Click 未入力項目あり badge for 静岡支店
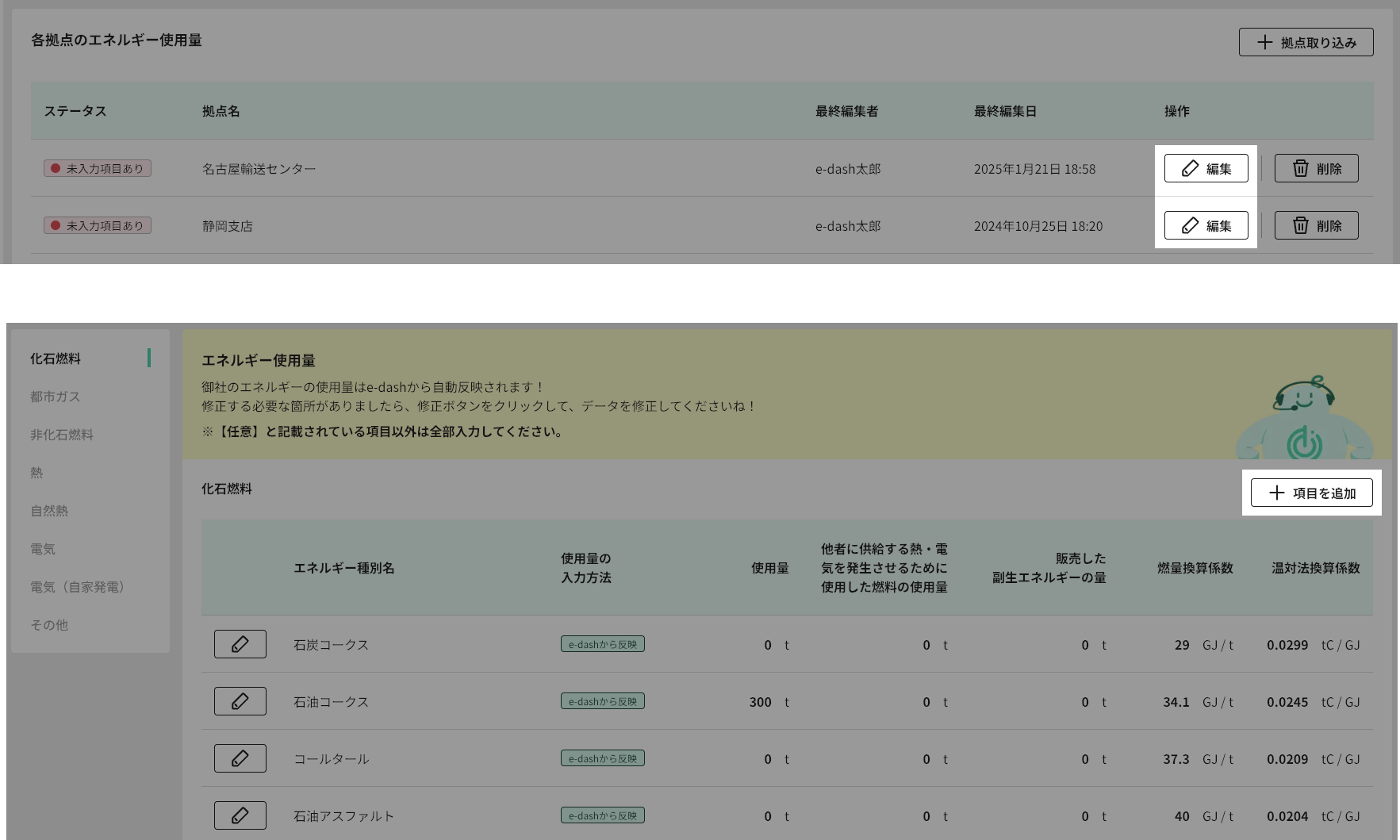Image resolution: width=1400 pixels, height=840 pixels. [97, 225]
